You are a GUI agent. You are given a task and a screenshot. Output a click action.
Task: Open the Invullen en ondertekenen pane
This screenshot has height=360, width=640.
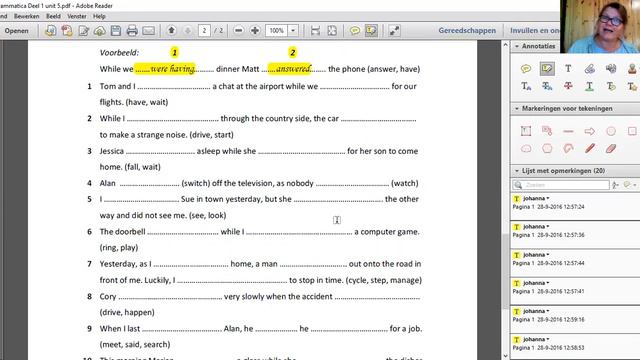pyautogui.click(x=534, y=30)
